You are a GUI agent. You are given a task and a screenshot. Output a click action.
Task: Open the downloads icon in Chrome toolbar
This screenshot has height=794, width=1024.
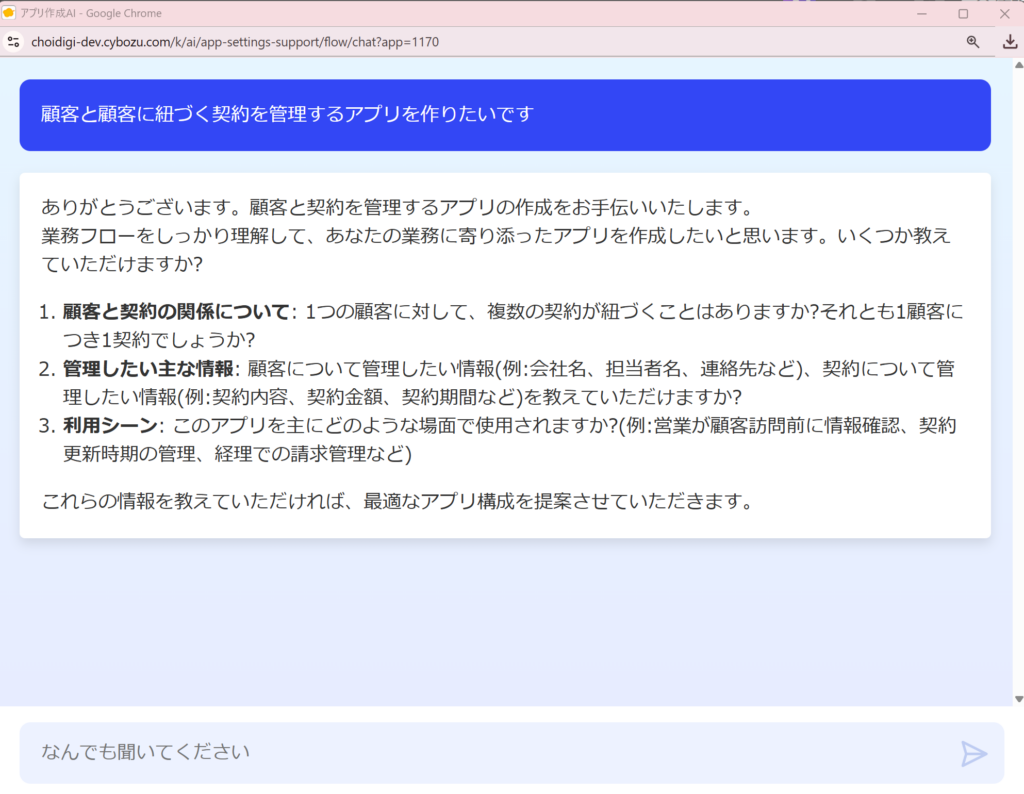(1009, 42)
